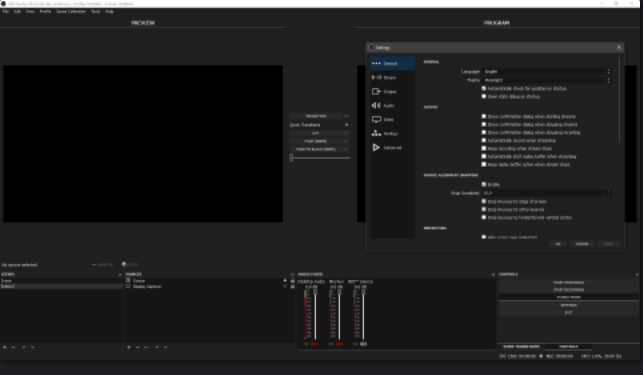The width and height of the screenshot is (643, 375).
Task: Click the Filters icon above Sources
Action: (x=125, y=265)
